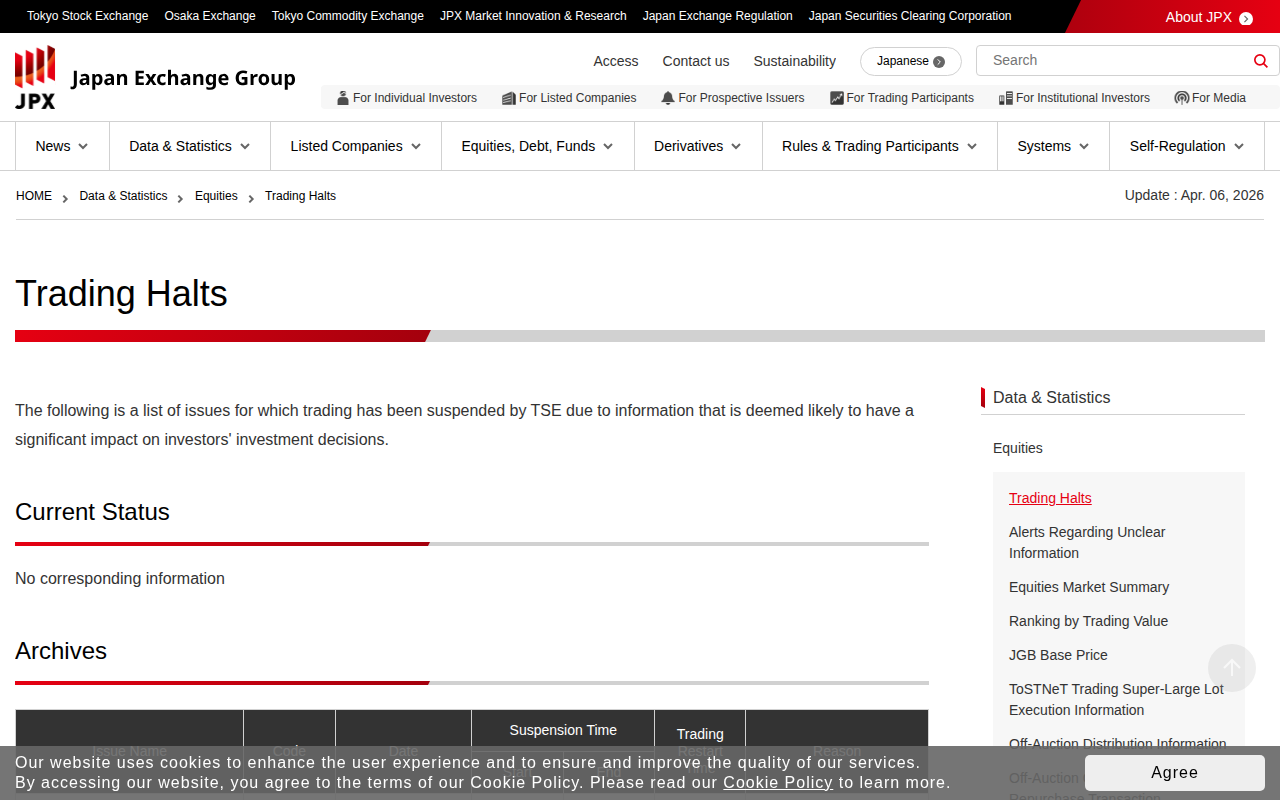1280x800 pixels.
Task: Expand the News dropdown menu
Action: point(62,146)
